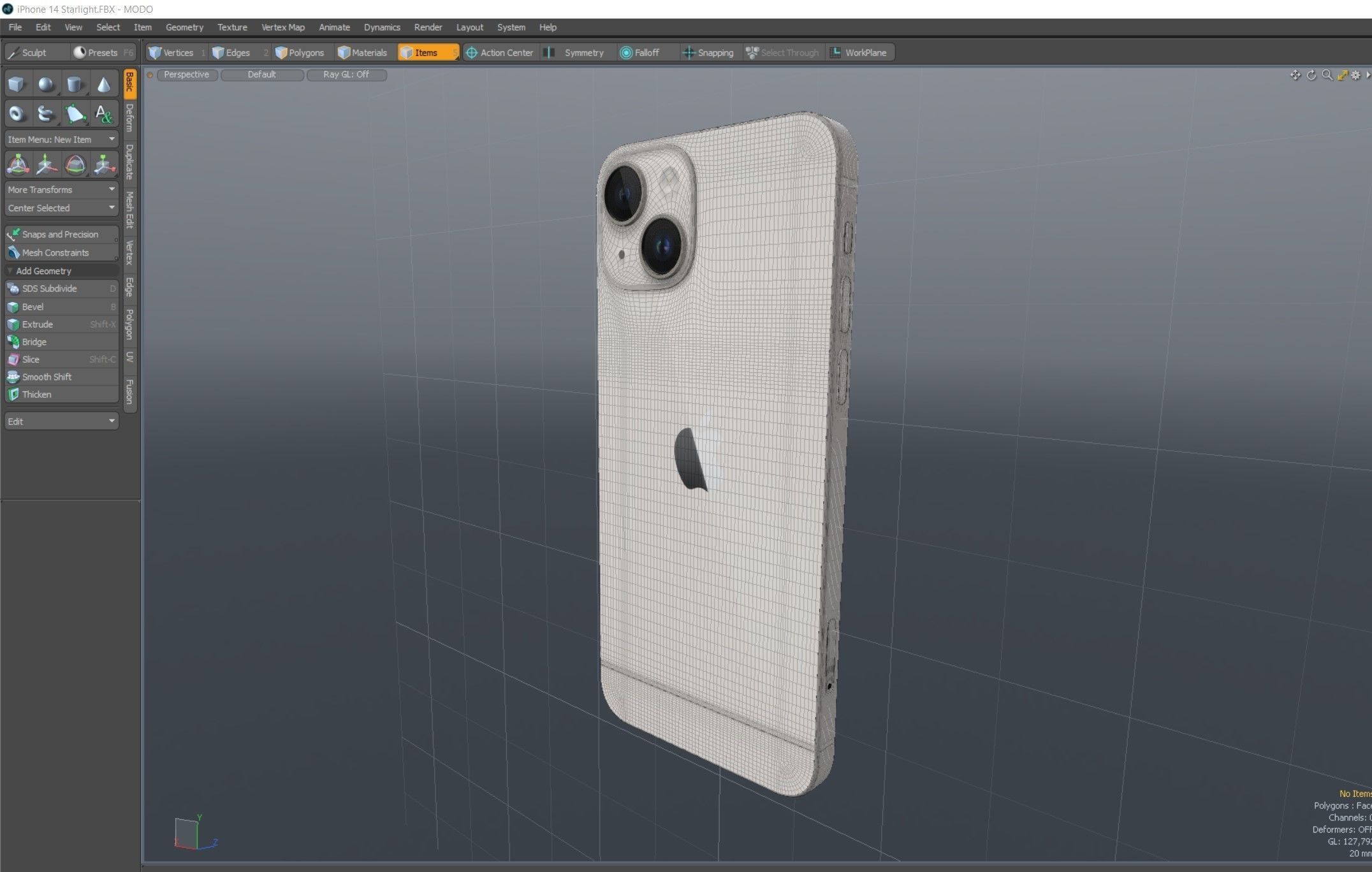Click the orange viewport lock dot

pos(150,75)
